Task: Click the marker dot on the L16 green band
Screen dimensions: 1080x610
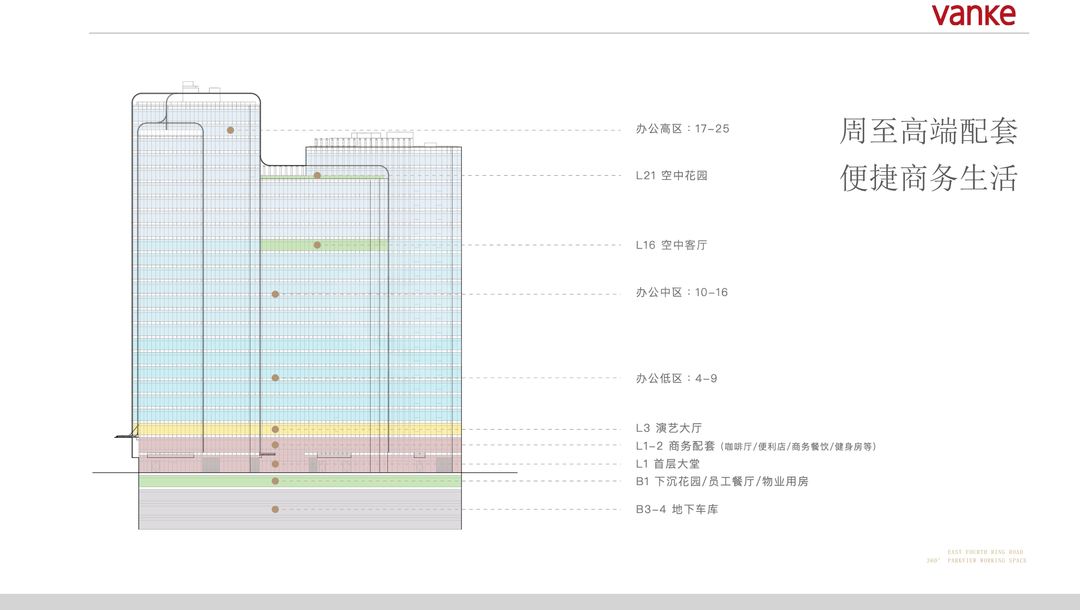Action: pyautogui.click(x=318, y=245)
